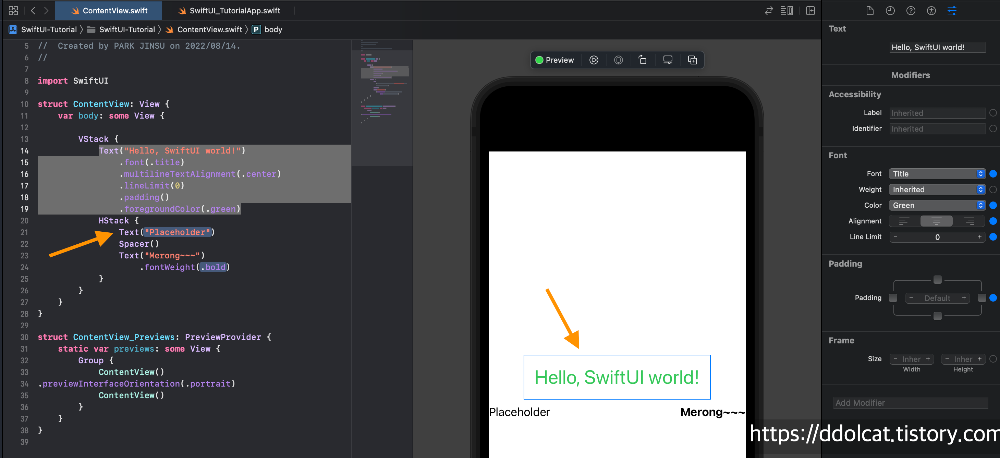
Task: Open device settings in preview toolbar
Action: [x=667, y=60]
